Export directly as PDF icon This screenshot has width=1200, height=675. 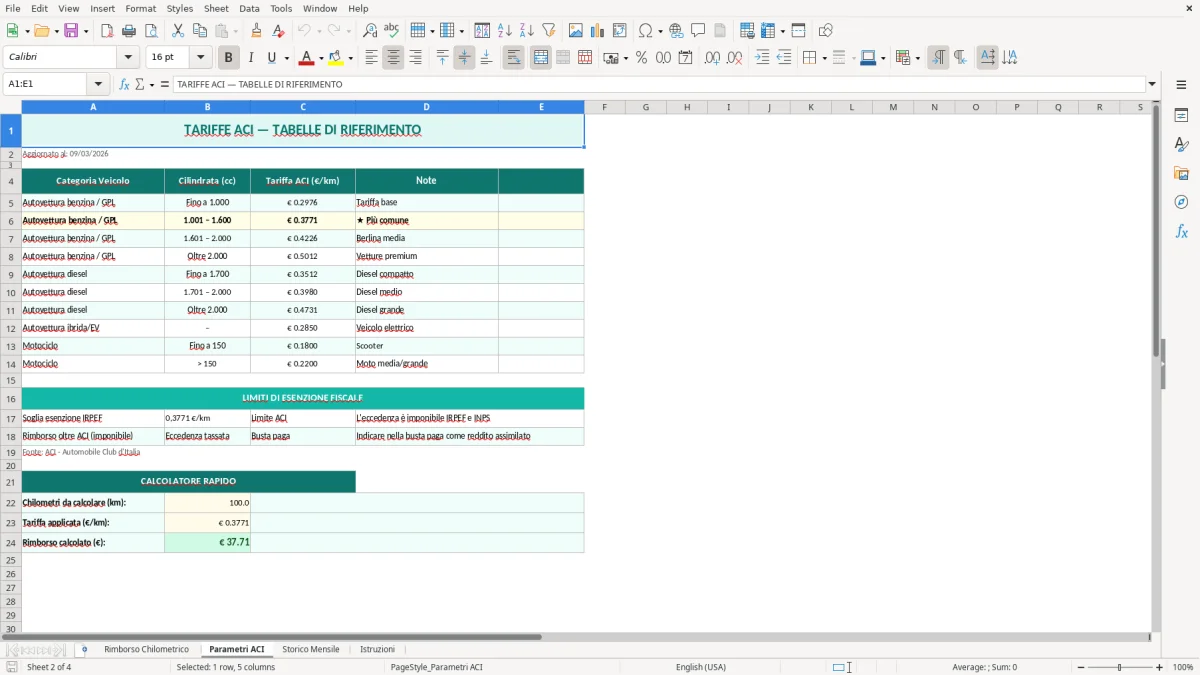107,31
